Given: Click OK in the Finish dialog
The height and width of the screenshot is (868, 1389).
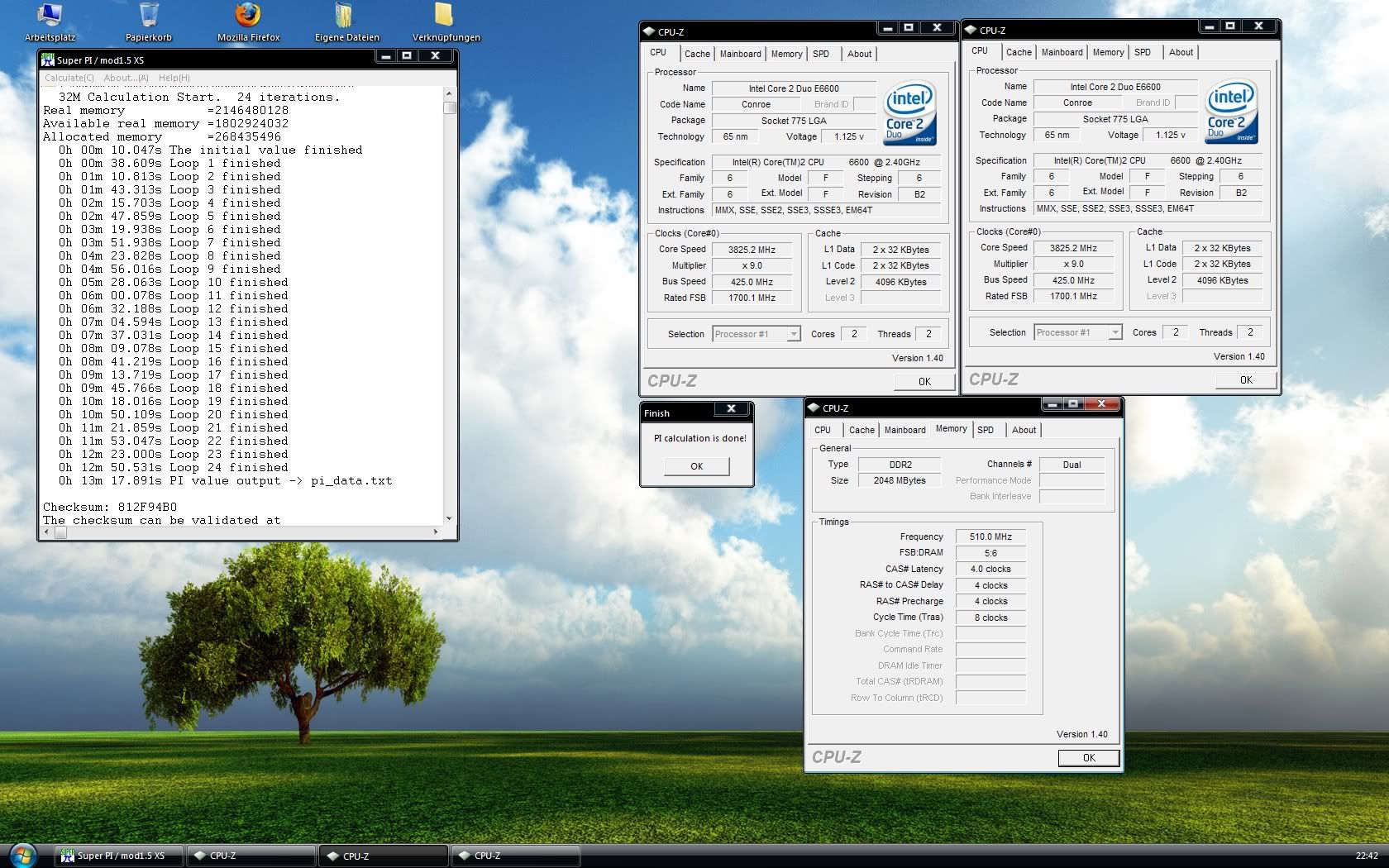Looking at the screenshot, I should coord(697,466).
